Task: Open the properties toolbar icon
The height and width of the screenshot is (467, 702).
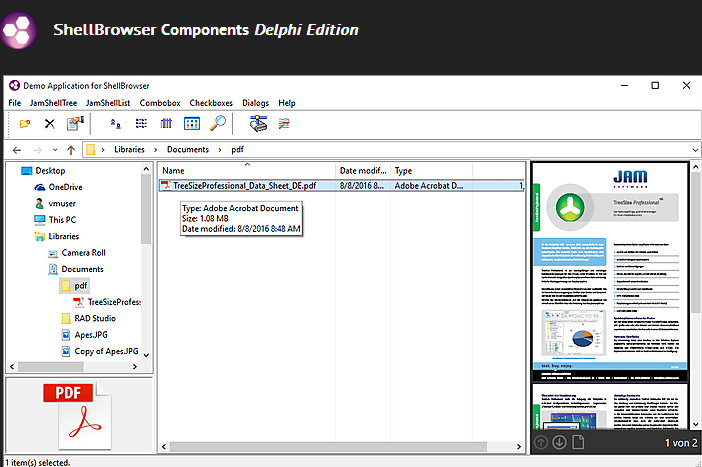Action: 75,124
